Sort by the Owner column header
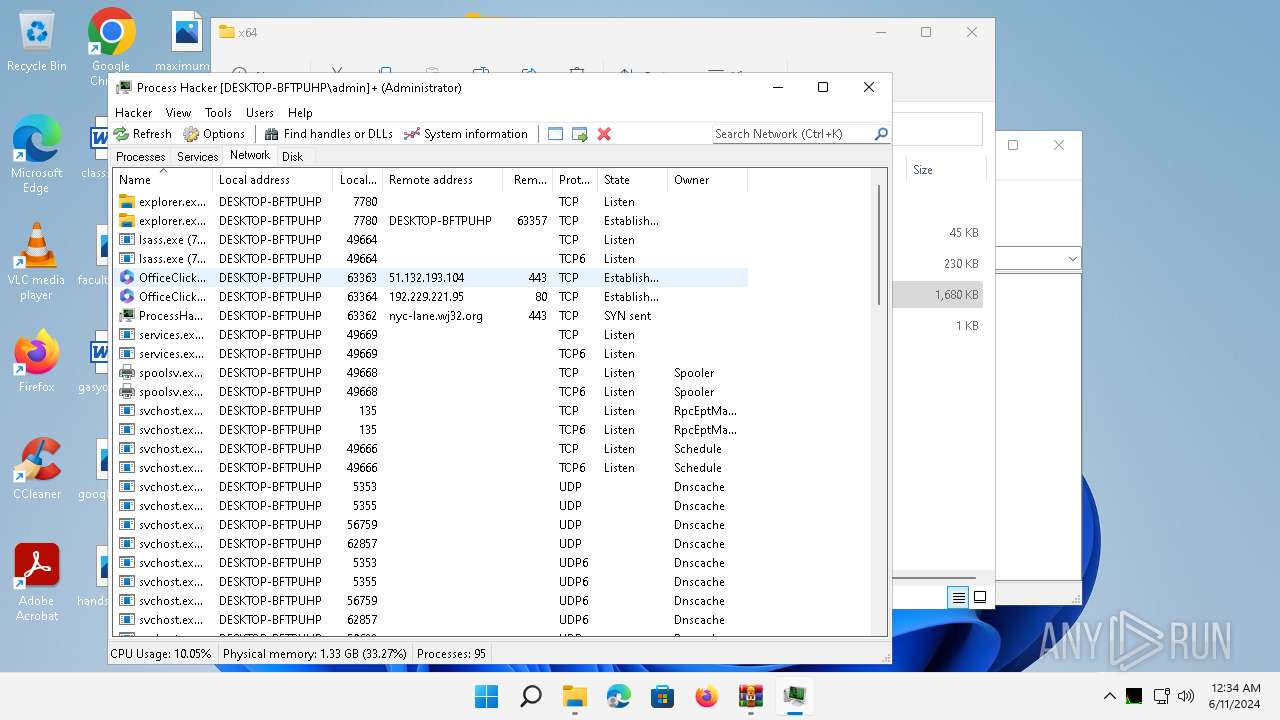The width and height of the screenshot is (1280, 720). click(708, 180)
